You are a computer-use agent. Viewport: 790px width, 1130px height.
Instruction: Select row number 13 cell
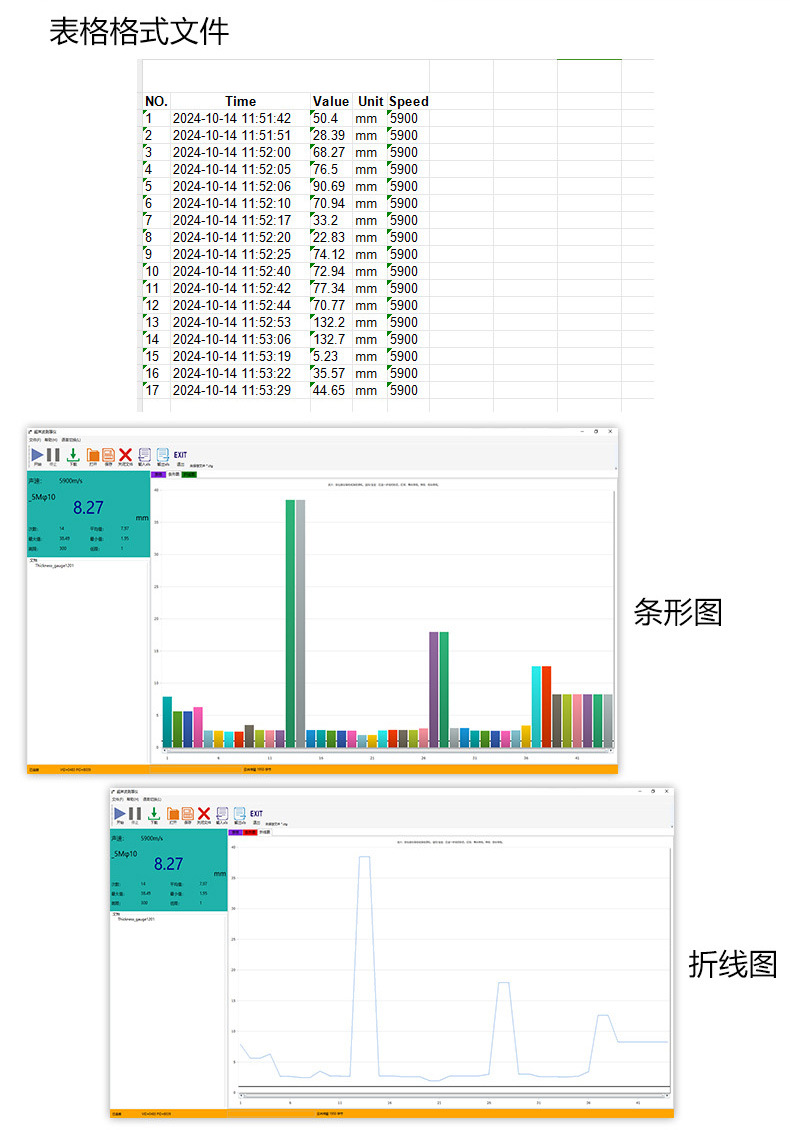pyautogui.click(x=156, y=323)
